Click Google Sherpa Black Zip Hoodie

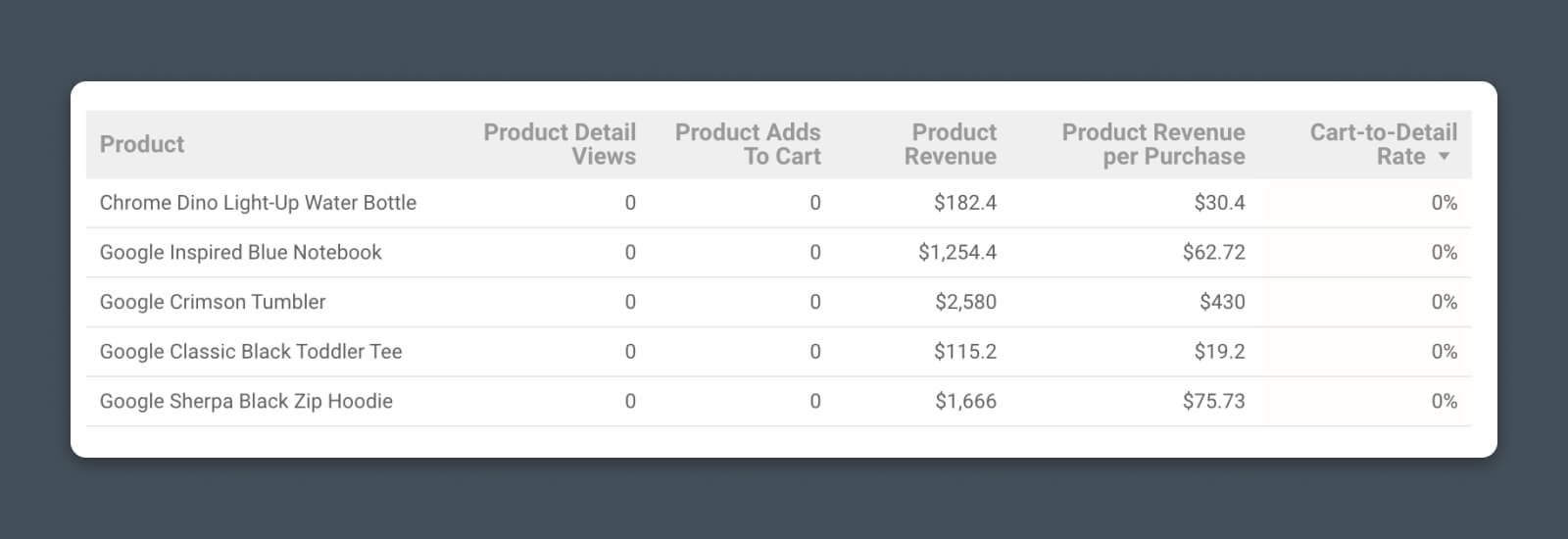pos(246,401)
